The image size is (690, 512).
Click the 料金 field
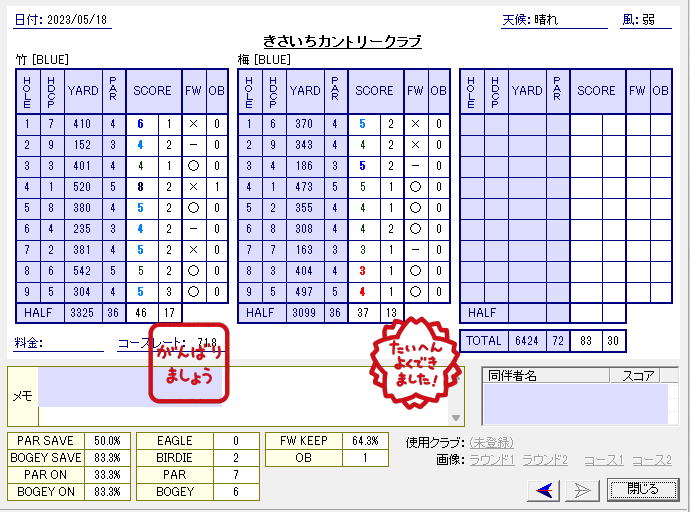(x=59, y=343)
